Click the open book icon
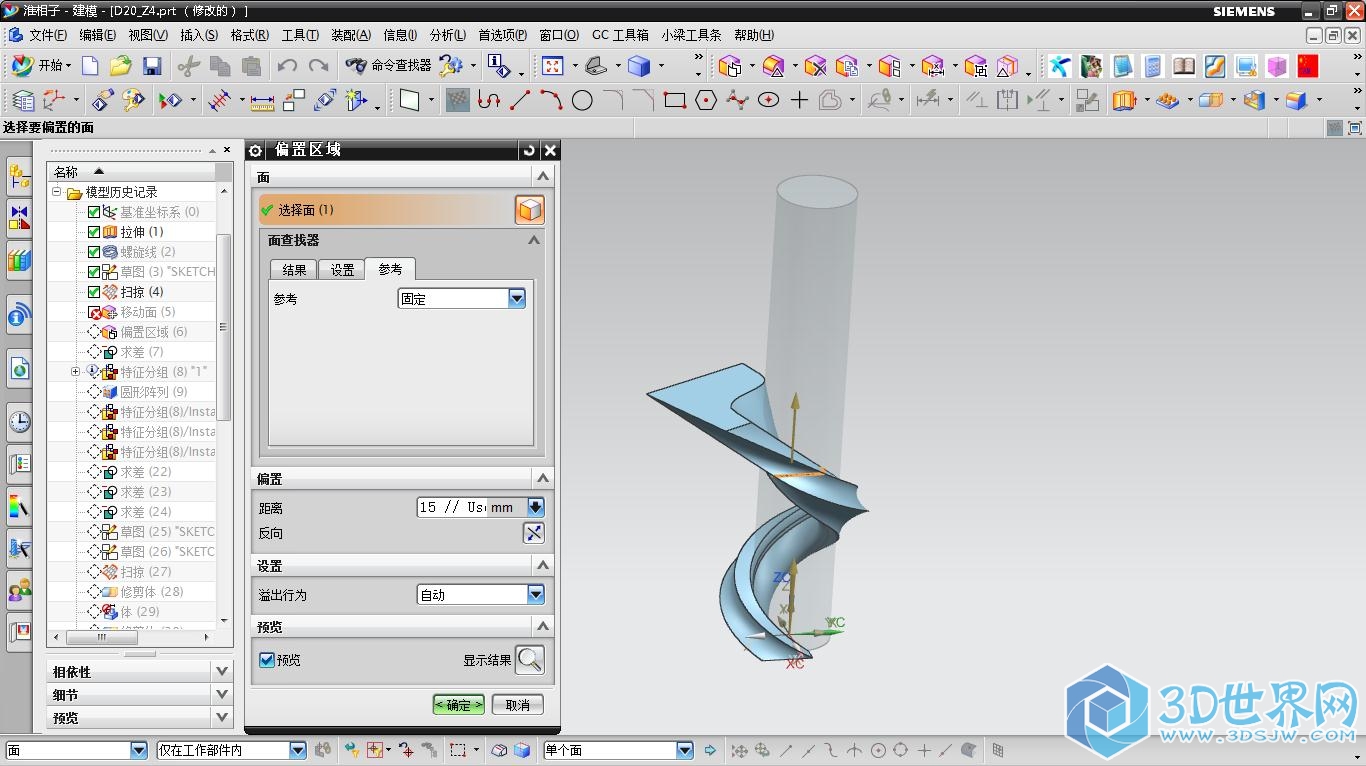Image resolution: width=1366 pixels, height=766 pixels. (x=1184, y=66)
